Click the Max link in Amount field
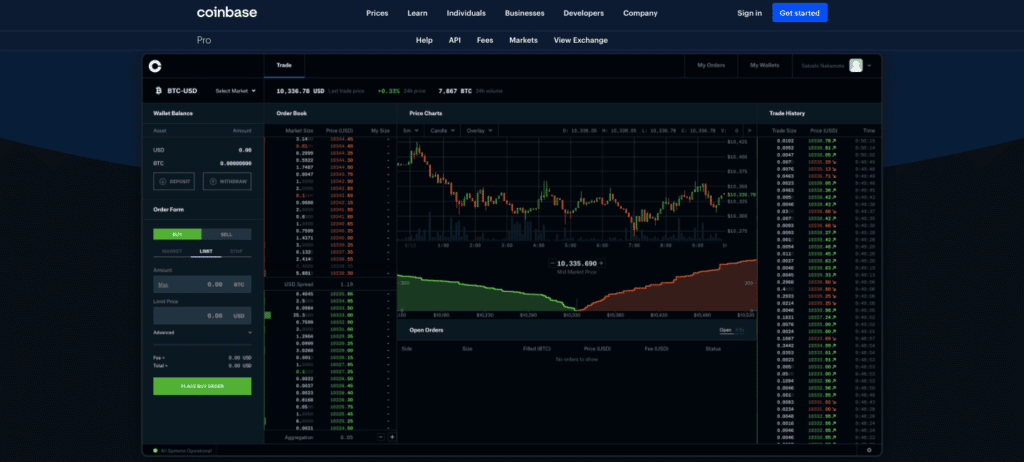 click(162, 284)
